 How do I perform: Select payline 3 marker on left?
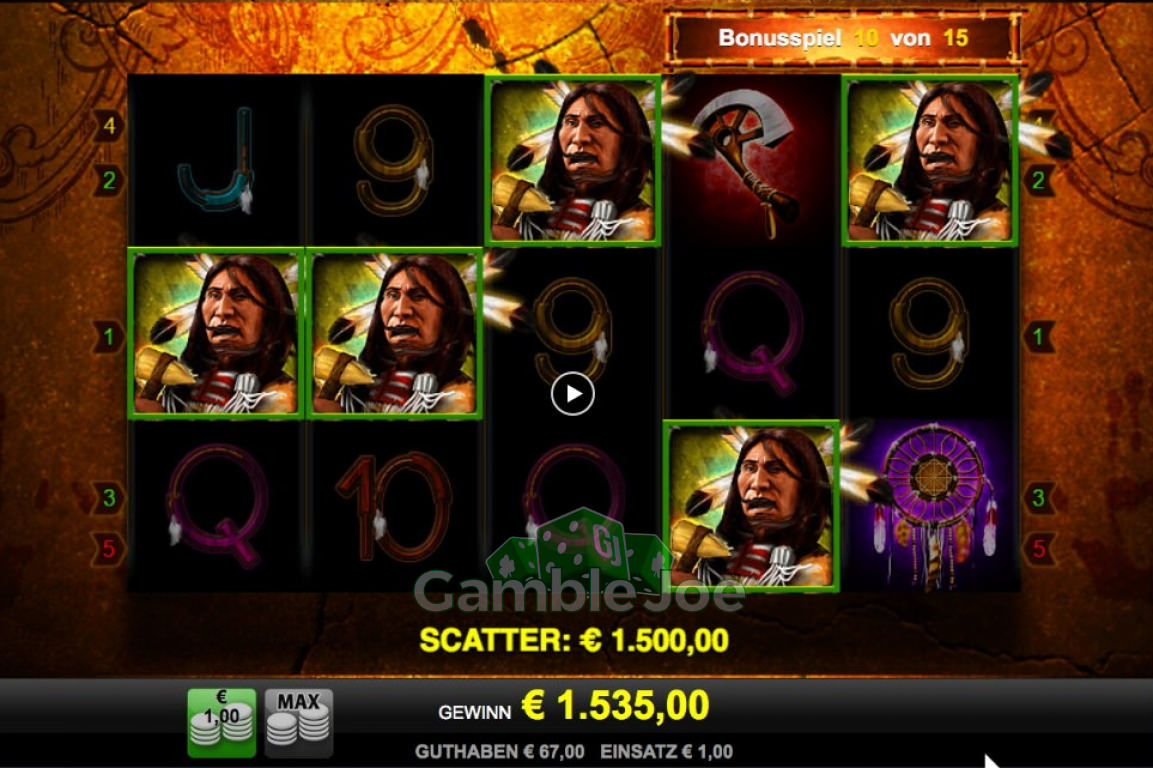pos(109,497)
